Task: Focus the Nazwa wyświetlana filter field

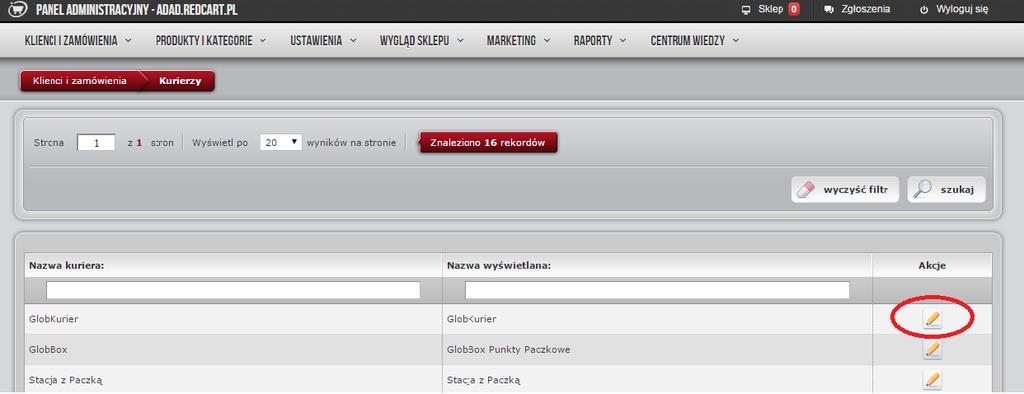Action: click(x=657, y=290)
